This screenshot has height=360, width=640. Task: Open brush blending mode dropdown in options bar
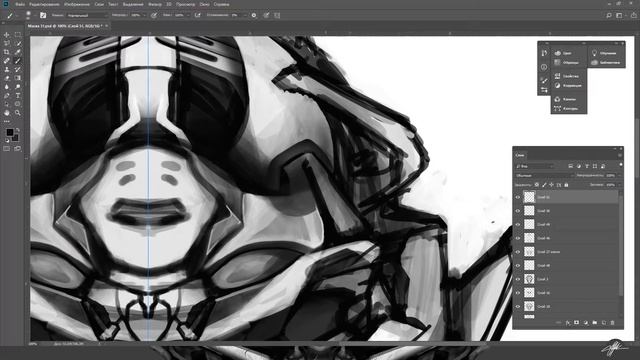(87, 15)
